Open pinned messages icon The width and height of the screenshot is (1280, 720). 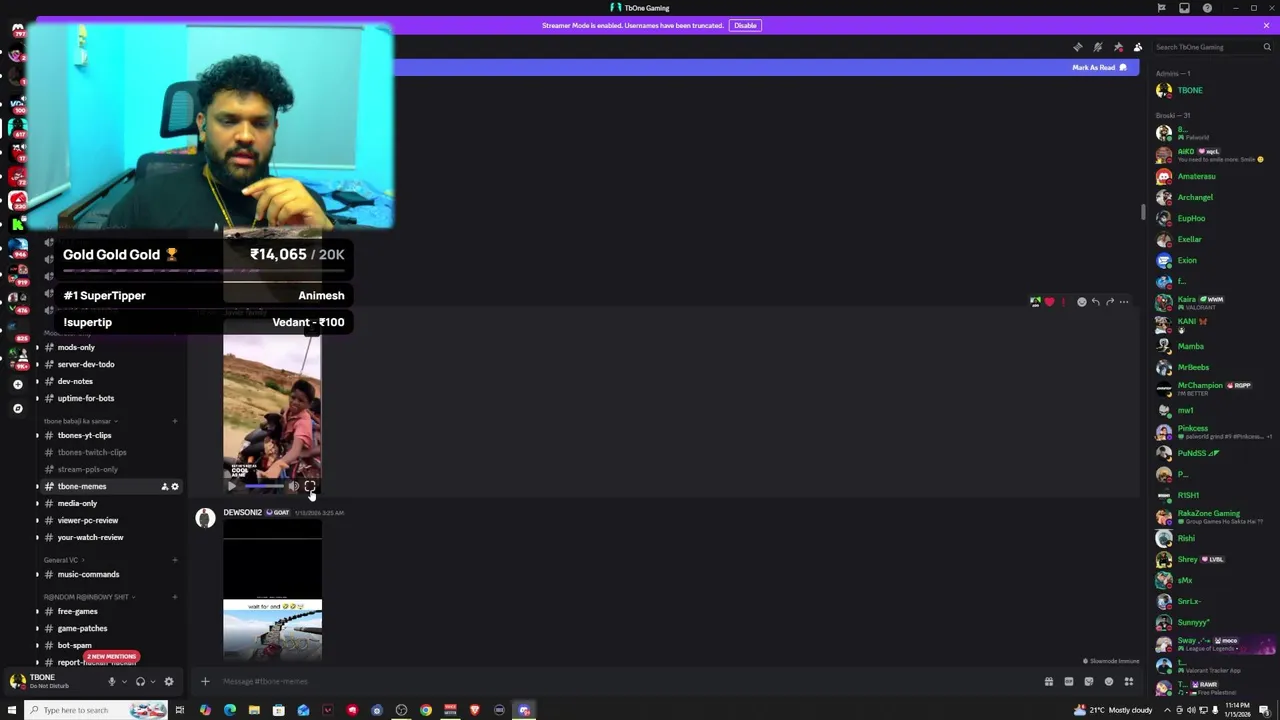click(x=1118, y=47)
